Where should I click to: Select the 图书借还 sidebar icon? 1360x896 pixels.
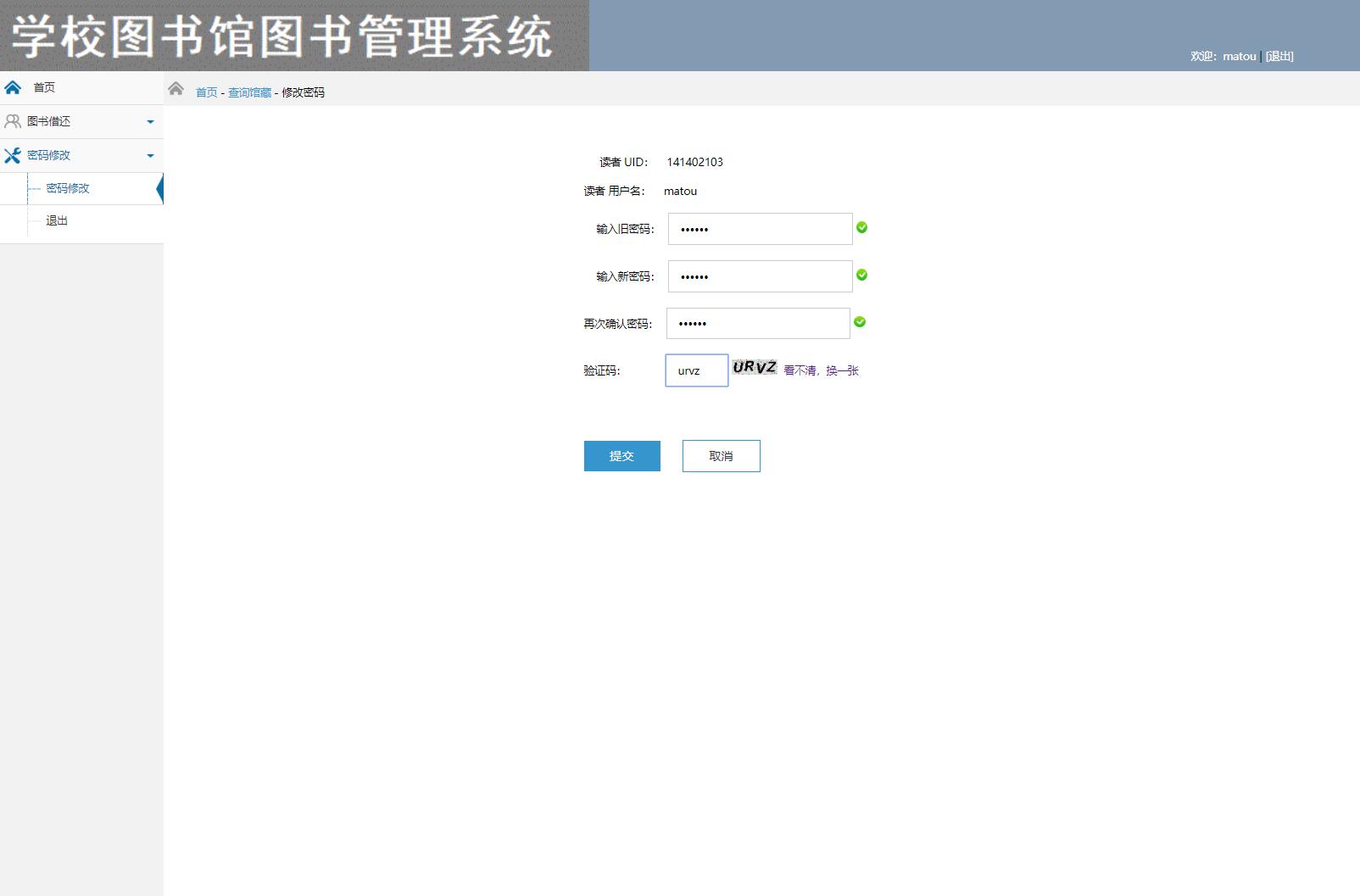coord(13,121)
